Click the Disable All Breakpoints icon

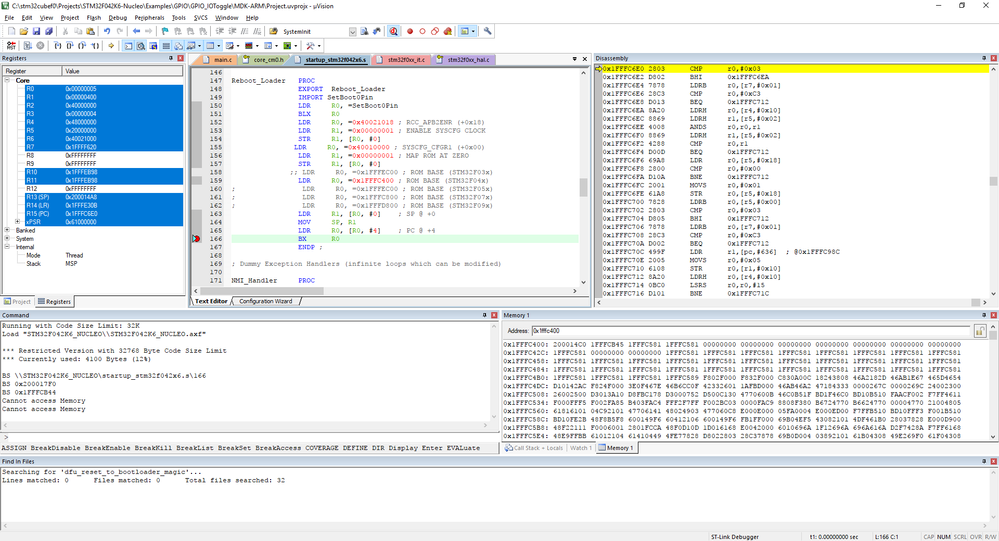435,31
